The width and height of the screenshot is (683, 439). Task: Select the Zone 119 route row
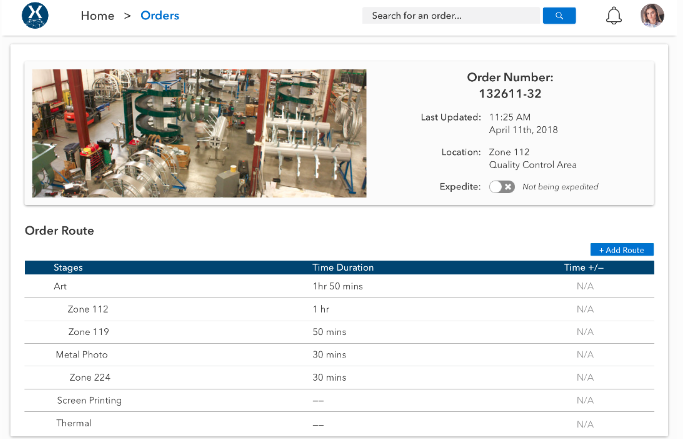coord(339,332)
